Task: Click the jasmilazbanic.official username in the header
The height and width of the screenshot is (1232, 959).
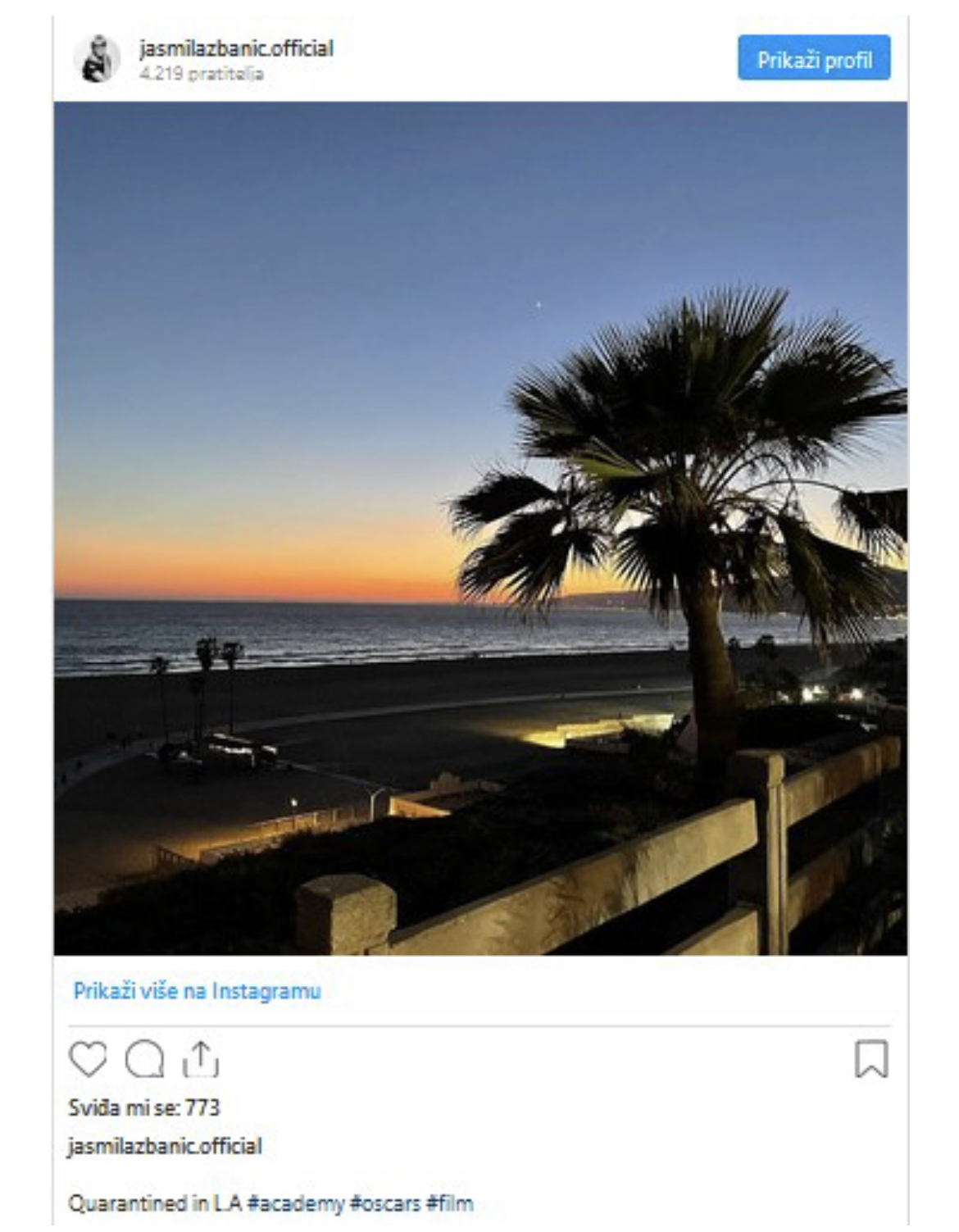Action: pos(236,48)
